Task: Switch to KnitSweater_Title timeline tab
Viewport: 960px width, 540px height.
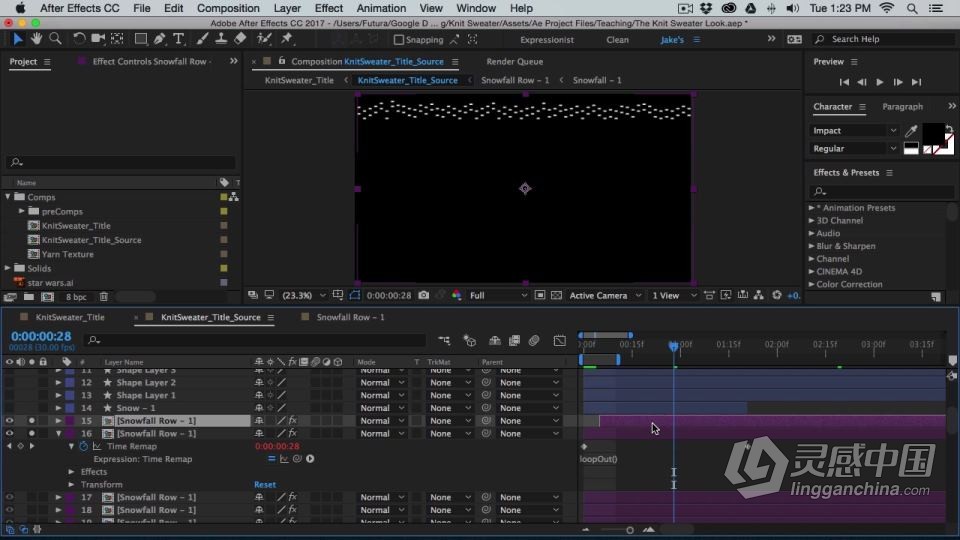Action: 70,317
